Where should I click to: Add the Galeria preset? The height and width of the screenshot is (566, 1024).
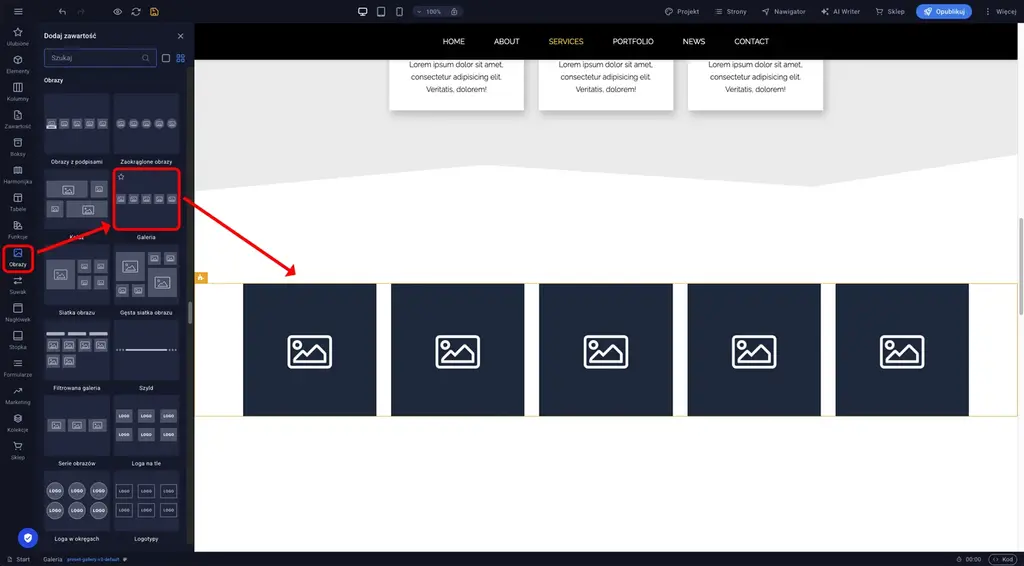click(x=146, y=199)
